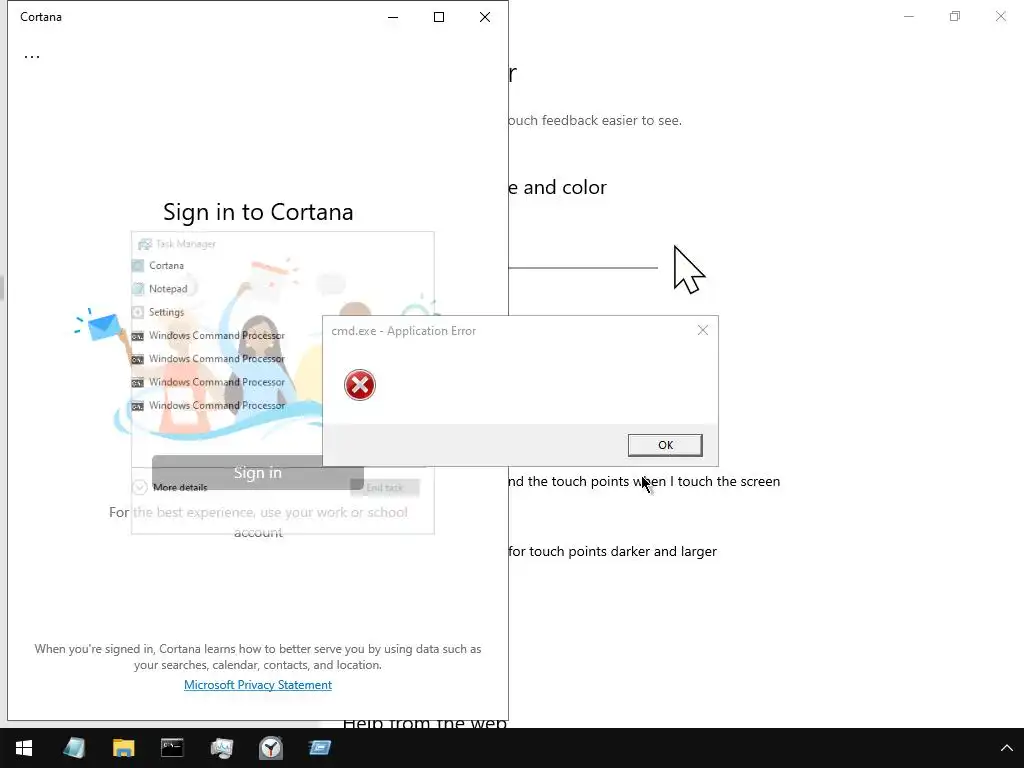
Task: Open the performance monitor taskbar icon
Action: click(221, 748)
